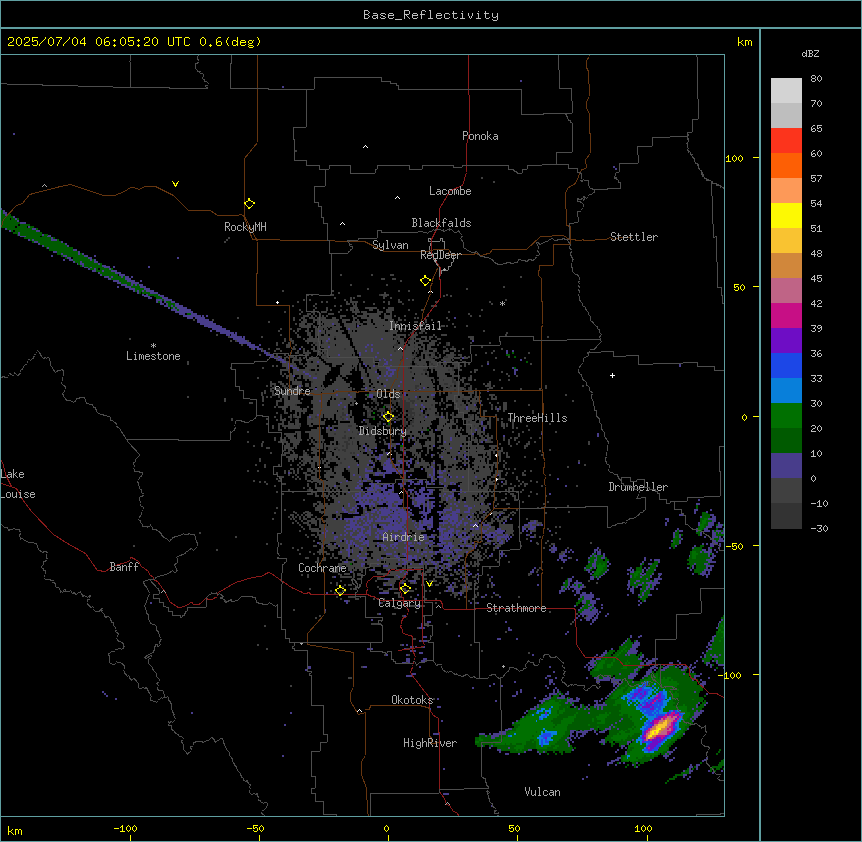The width and height of the screenshot is (862, 842).
Task: Click the 80 value on the dBZ scale
Action: pos(816,79)
